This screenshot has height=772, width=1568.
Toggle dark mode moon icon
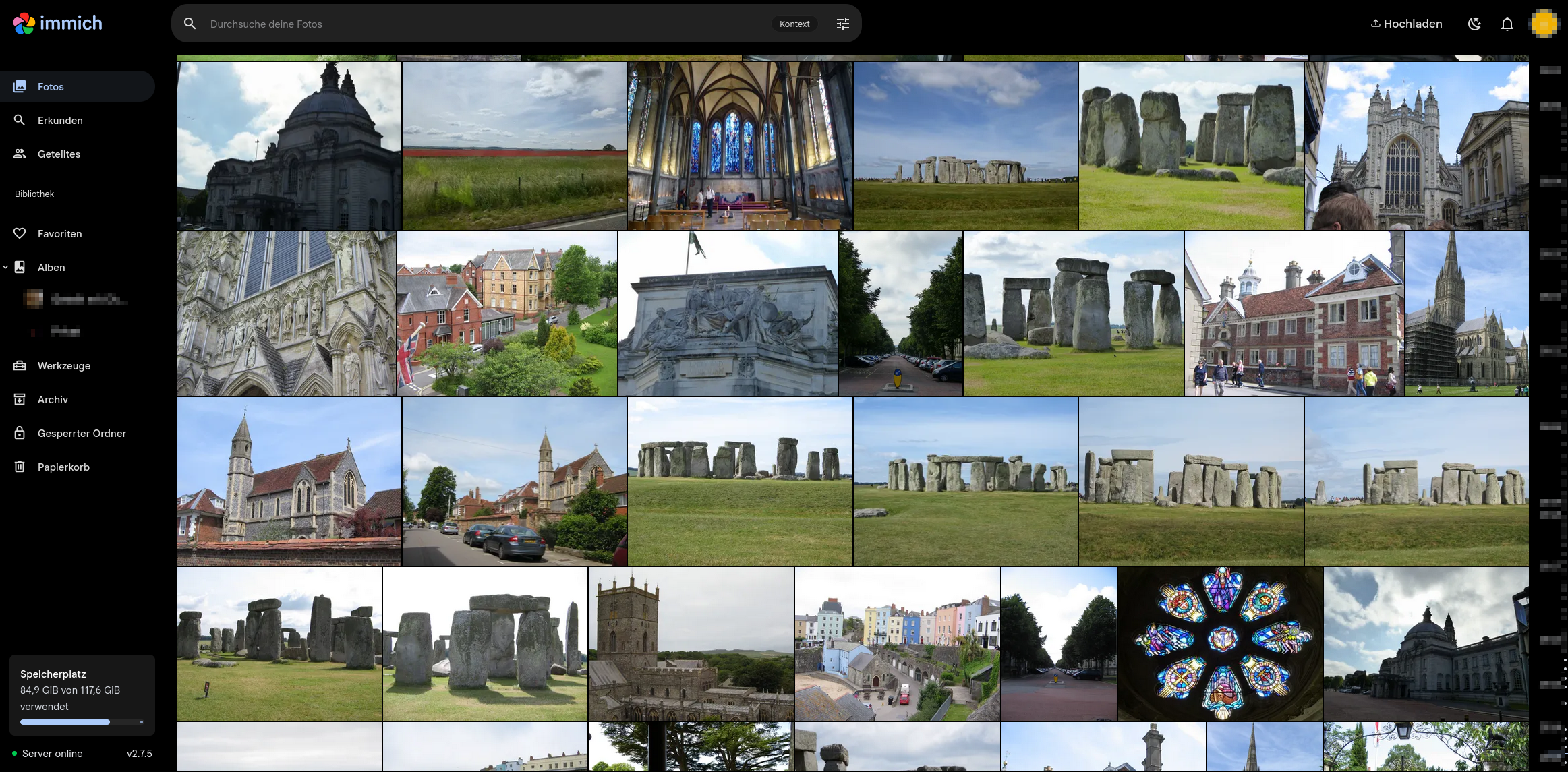pyautogui.click(x=1474, y=24)
